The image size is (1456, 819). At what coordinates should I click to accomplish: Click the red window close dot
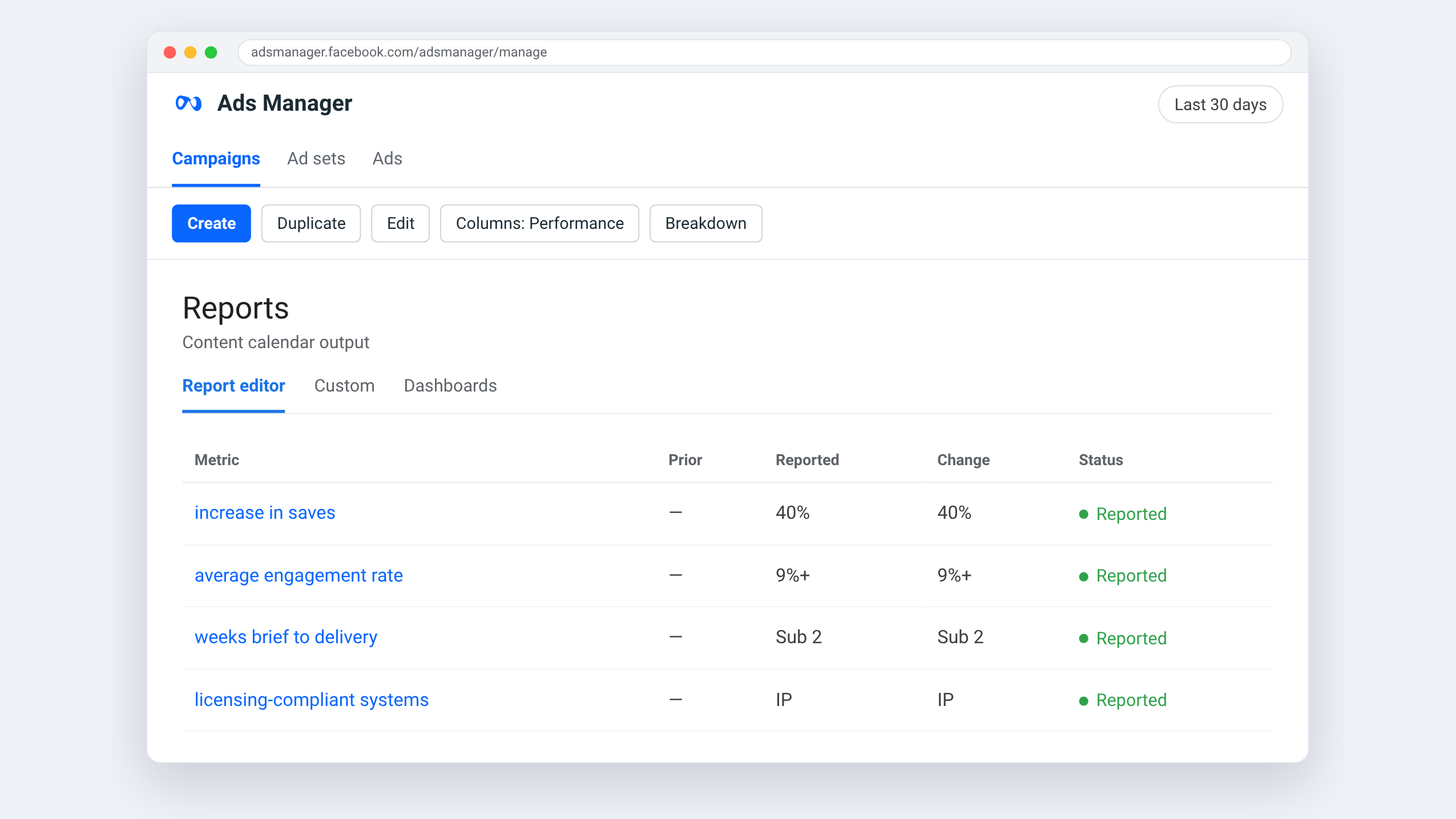click(x=170, y=53)
